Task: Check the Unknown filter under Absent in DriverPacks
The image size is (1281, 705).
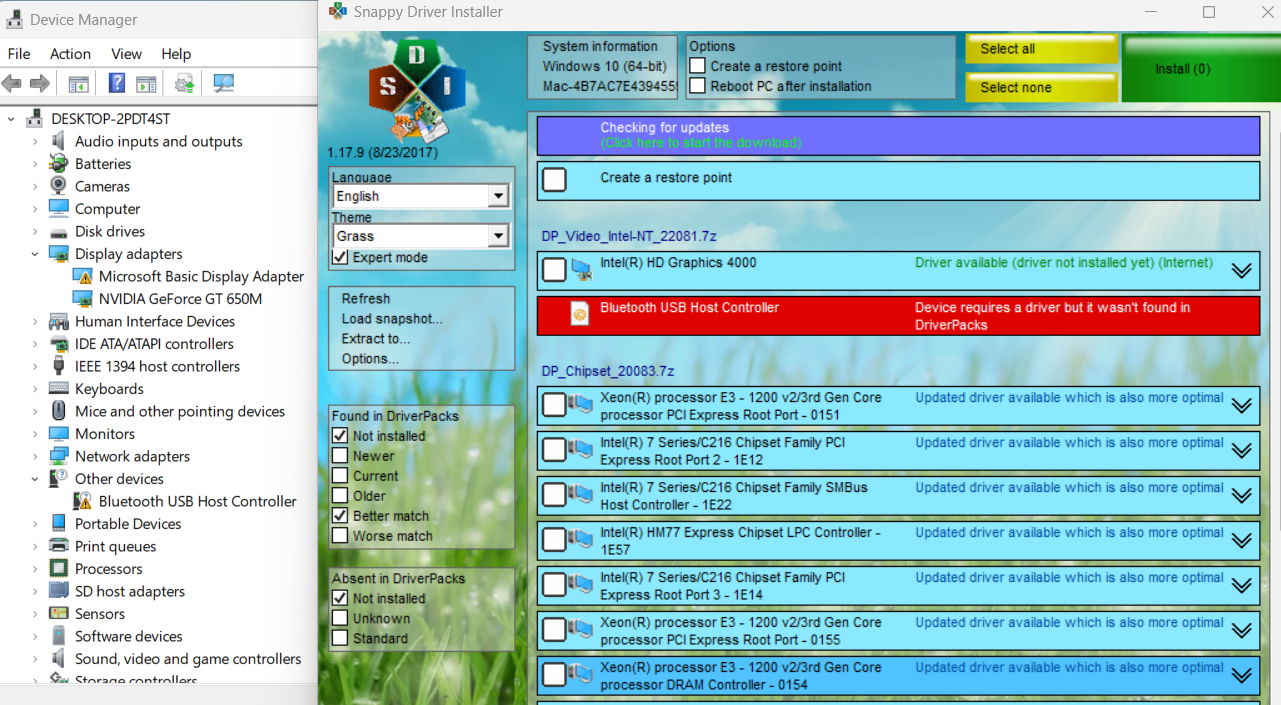Action: pos(340,618)
